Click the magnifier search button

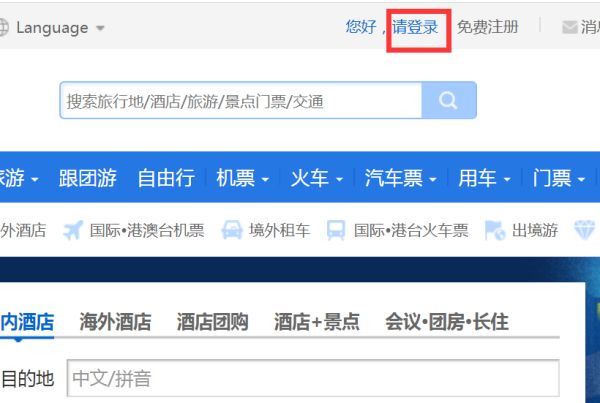click(x=449, y=101)
